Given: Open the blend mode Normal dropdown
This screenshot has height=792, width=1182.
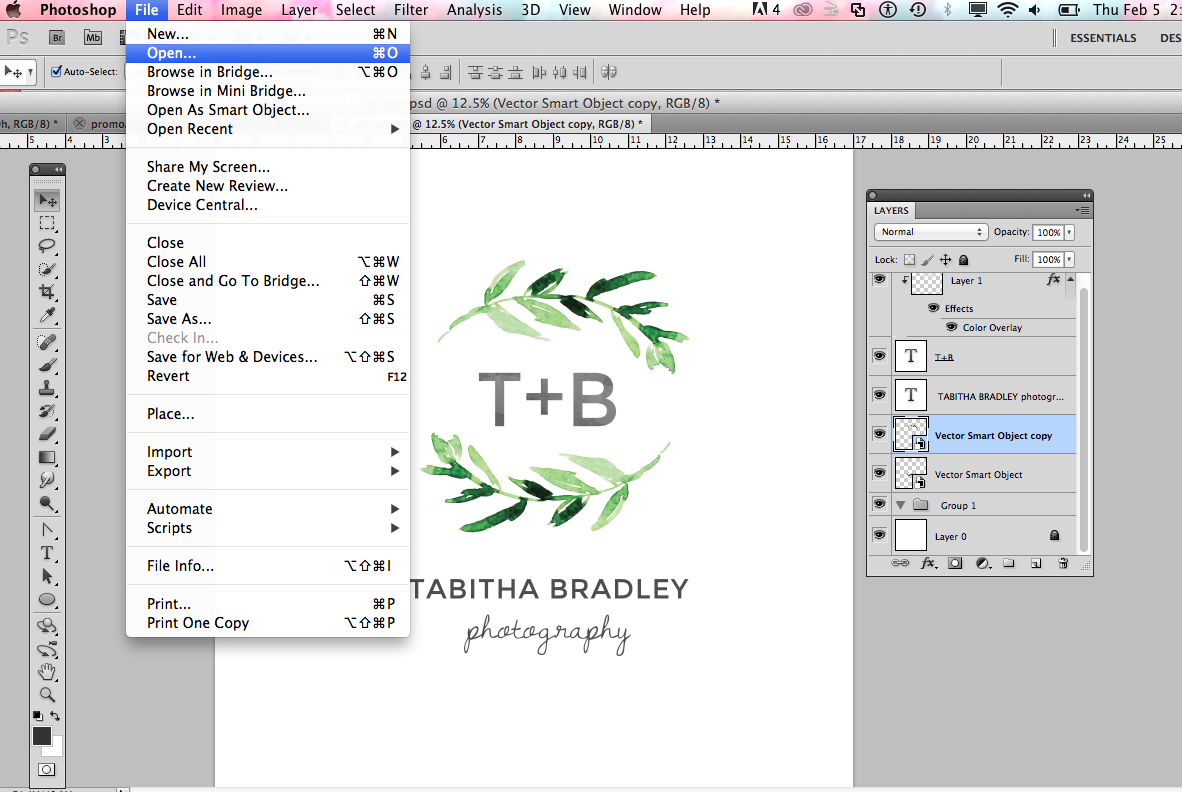Looking at the screenshot, I should [x=930, y=232].
